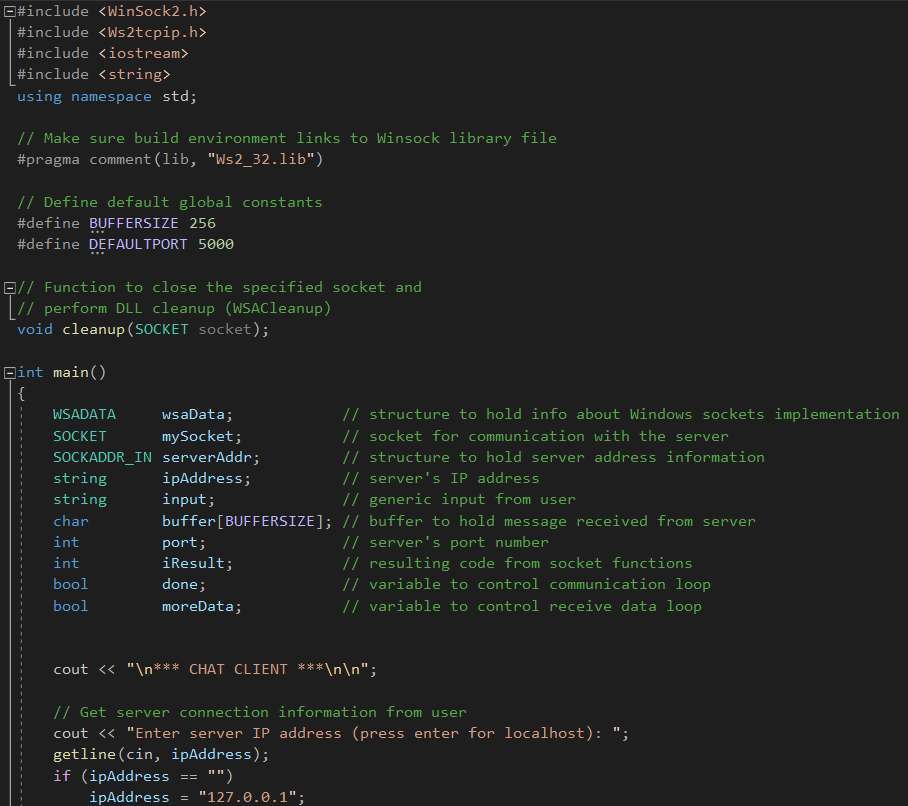Click the ipAddress string variable

(201, 477)
